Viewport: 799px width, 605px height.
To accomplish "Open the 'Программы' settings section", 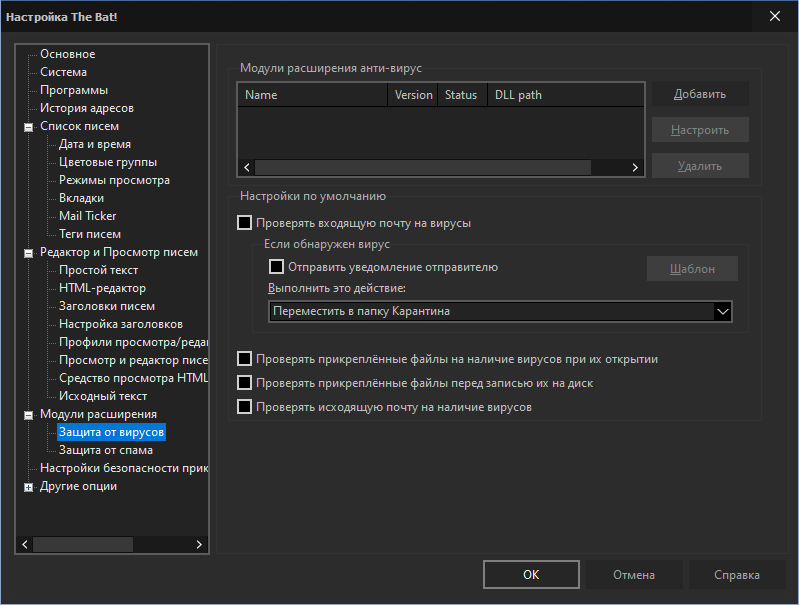I will click(74, 90).
